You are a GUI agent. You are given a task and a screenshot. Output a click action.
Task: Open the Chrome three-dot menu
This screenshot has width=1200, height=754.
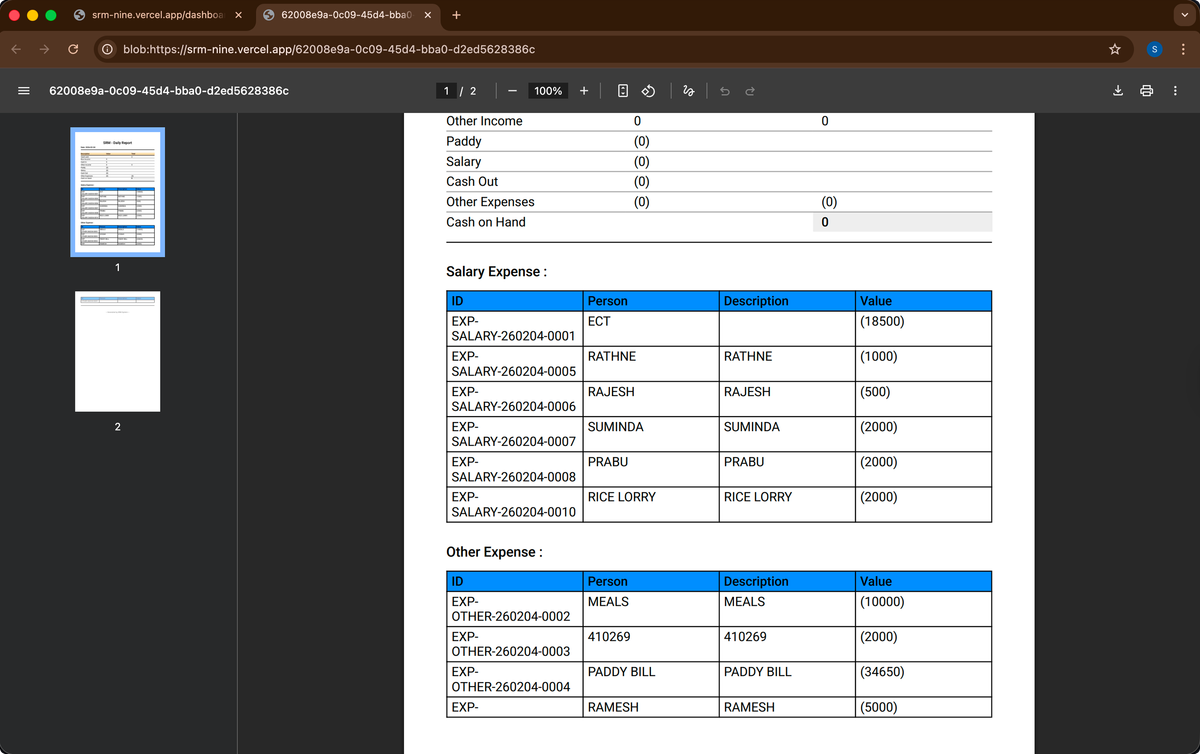pos(1182,49)
